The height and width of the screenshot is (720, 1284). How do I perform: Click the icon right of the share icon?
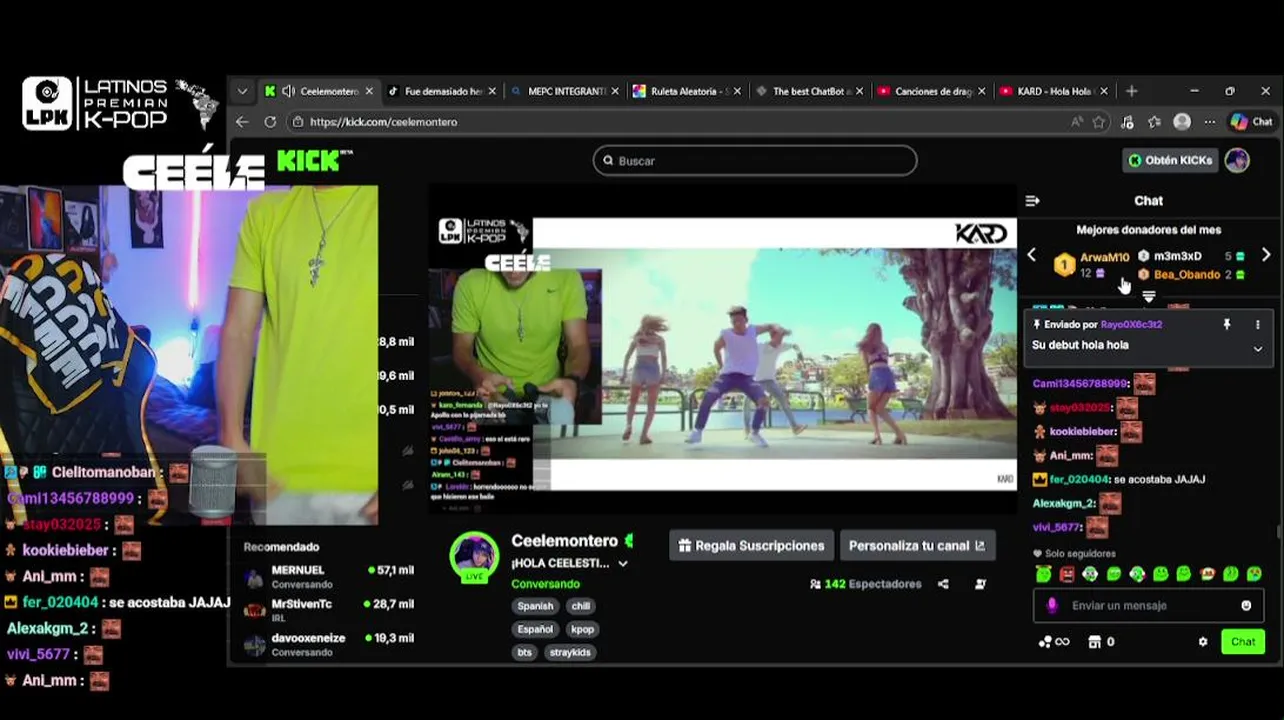coord(980,584)
